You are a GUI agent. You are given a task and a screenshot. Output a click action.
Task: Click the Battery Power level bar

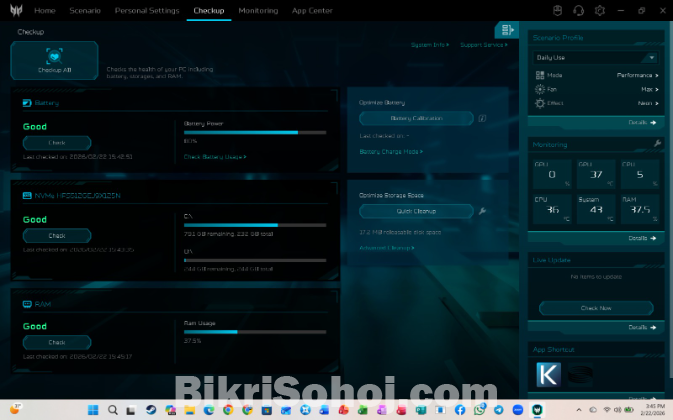(x=255, y=133)
